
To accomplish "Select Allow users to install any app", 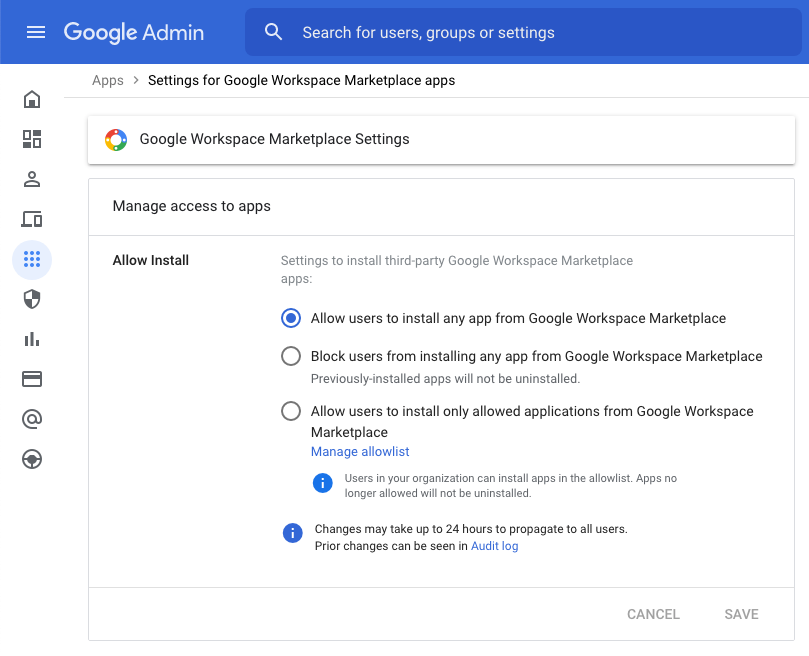I will coord(291,318).
